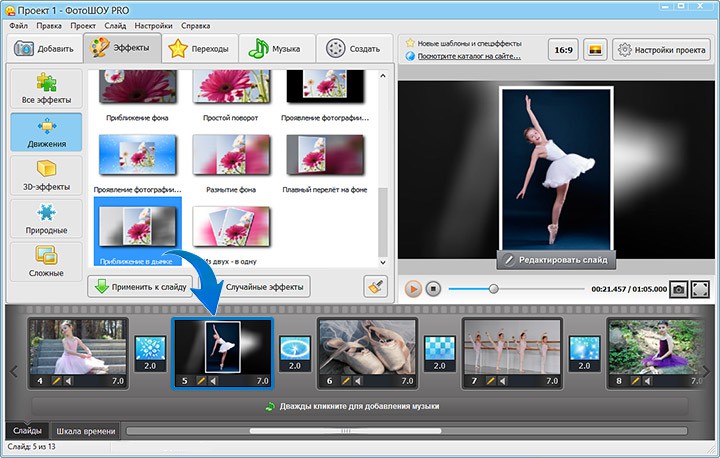This screenshot has width=720, height=458.
Task: Click the playback progress slider handle
Action: [493, 288]
